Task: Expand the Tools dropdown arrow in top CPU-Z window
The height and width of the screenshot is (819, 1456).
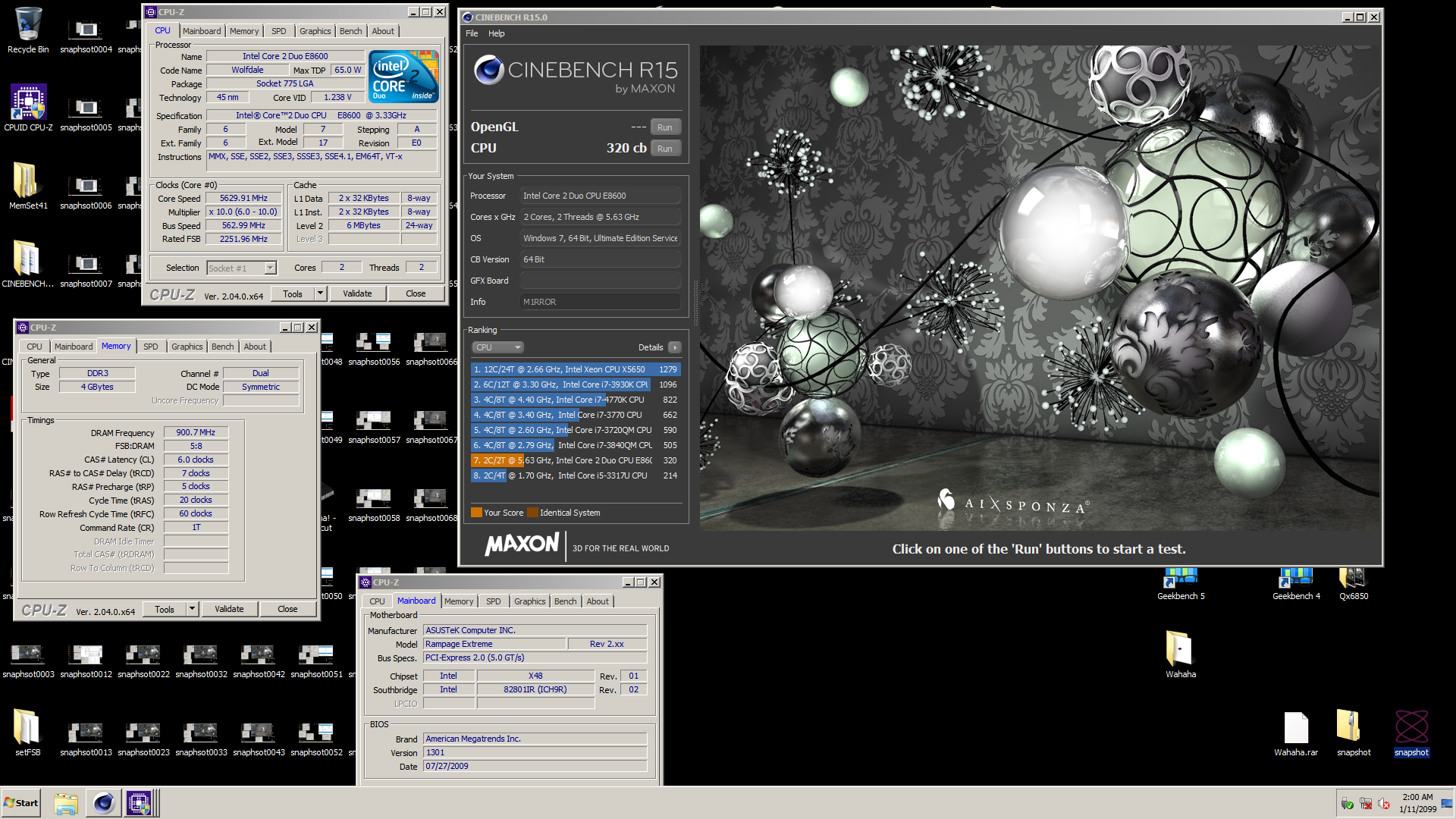Action: 320,293
